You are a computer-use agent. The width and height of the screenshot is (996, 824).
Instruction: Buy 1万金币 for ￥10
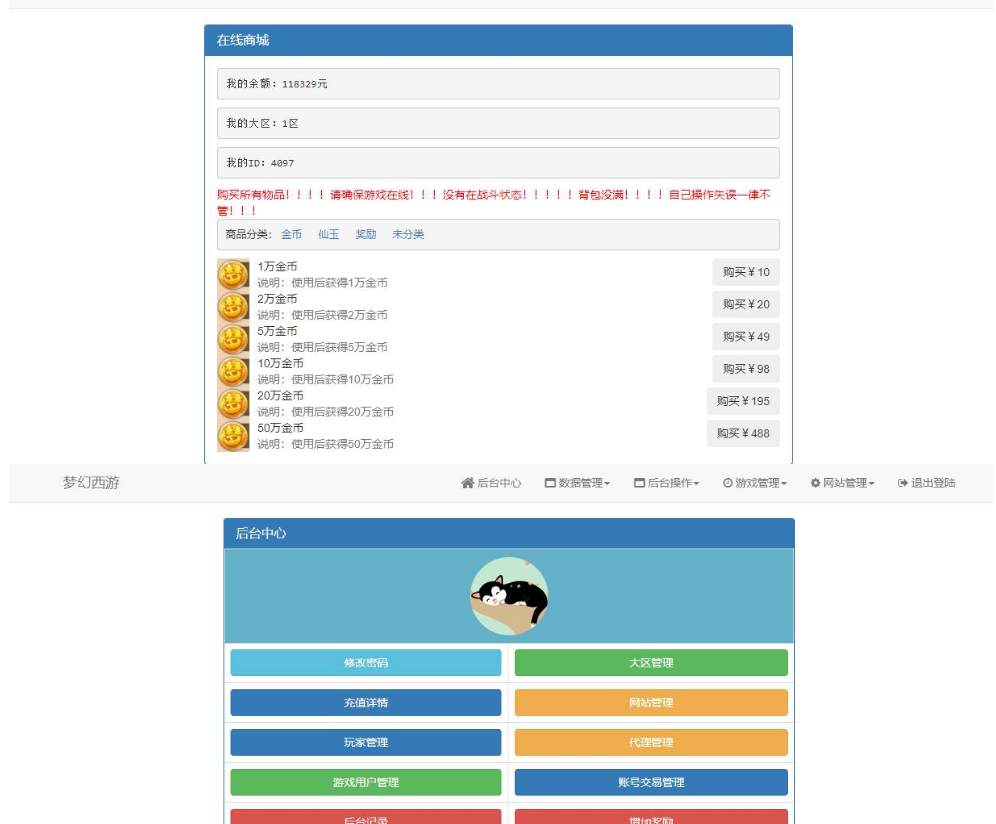point(745,272)
